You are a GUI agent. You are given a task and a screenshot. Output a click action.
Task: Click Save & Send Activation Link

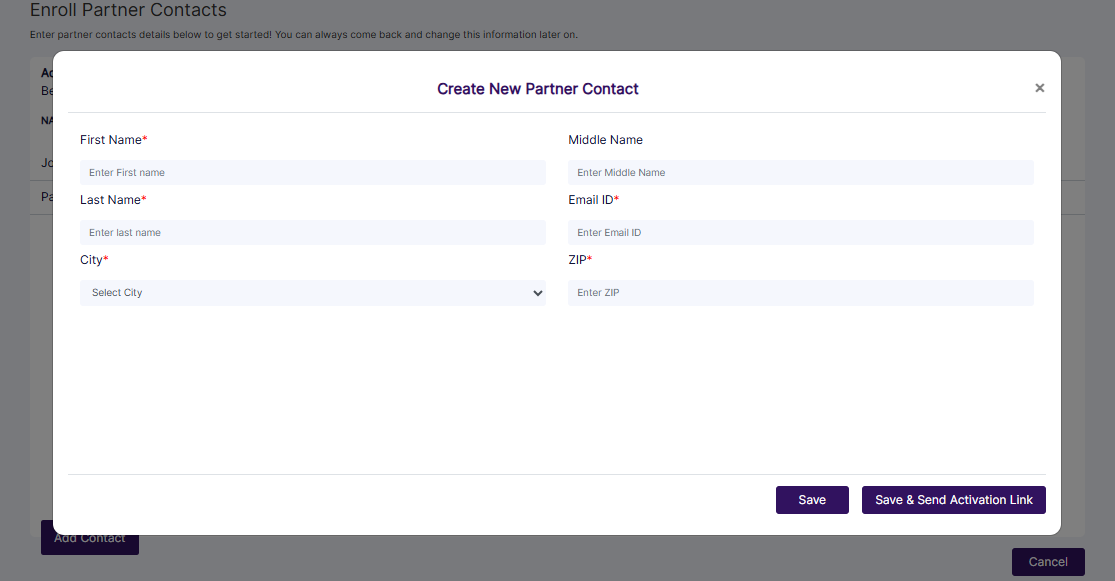(x=953, y=499)
